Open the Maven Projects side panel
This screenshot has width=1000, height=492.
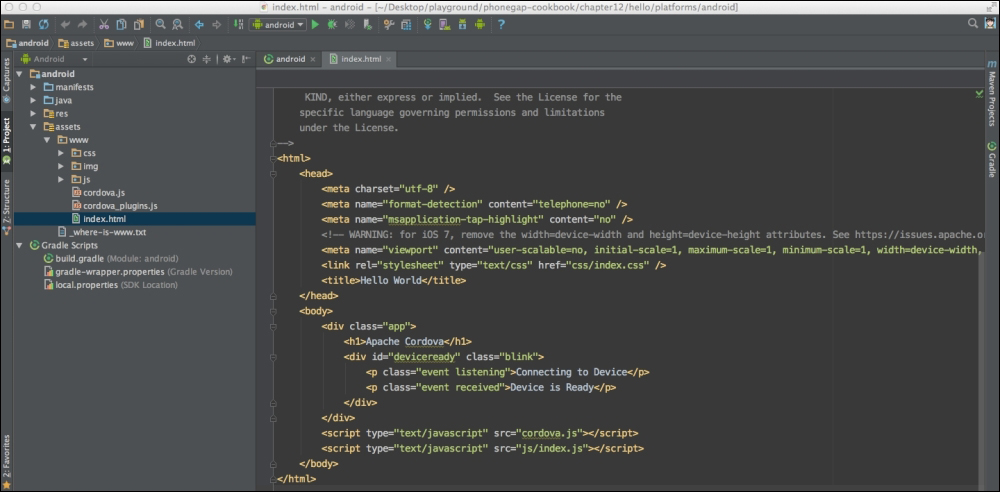click(x=992, y=94)
